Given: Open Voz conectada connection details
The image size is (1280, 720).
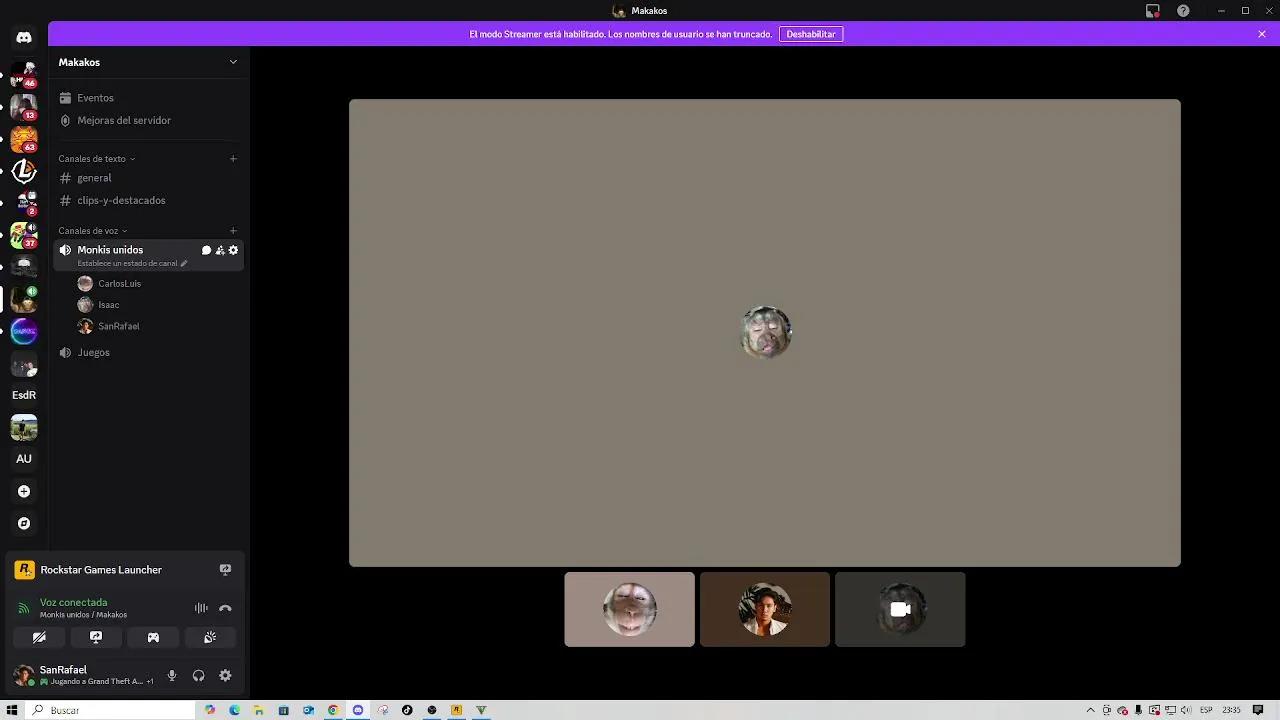Looking at the screenshot, I should point(73,603).
